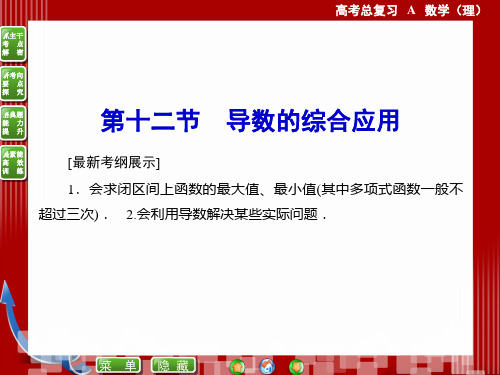Click point 2 about 会利用导数解决某些实际问题
Viewport: 500px width, 375px height.
[226, 214]
